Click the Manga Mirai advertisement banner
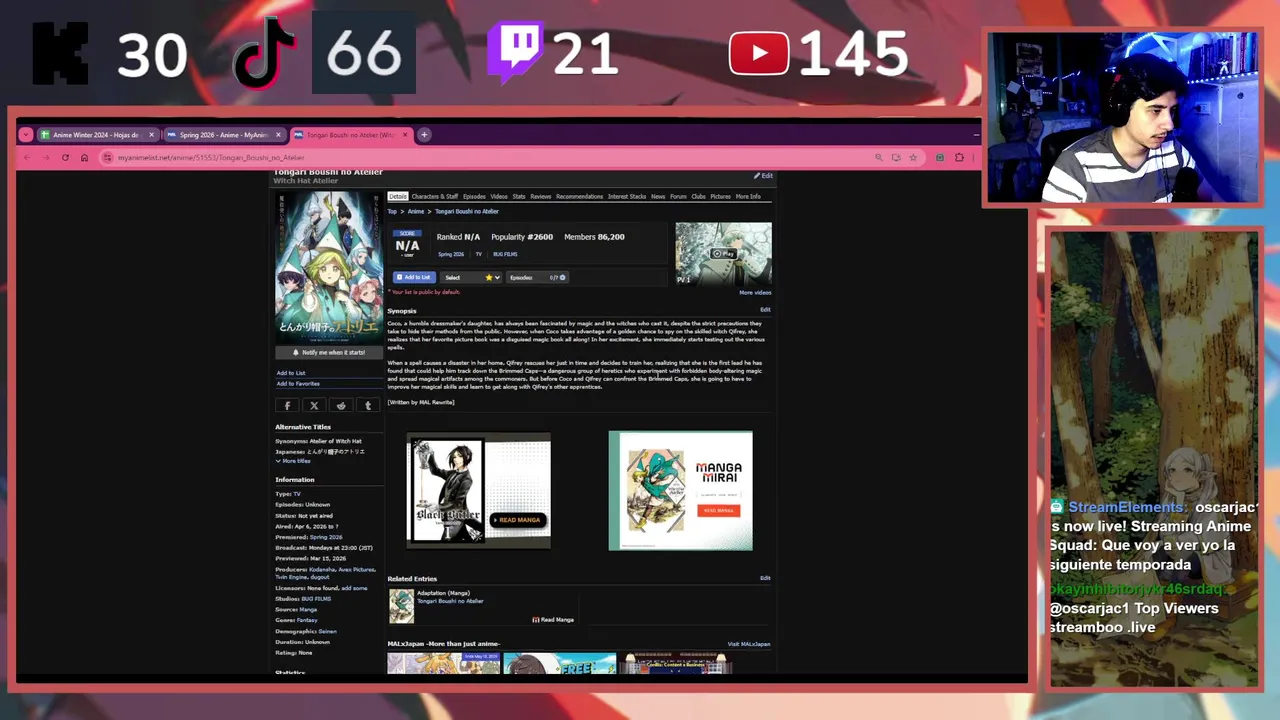The image size is (1280, 720). pyautogui.click(x=680, y=490)
